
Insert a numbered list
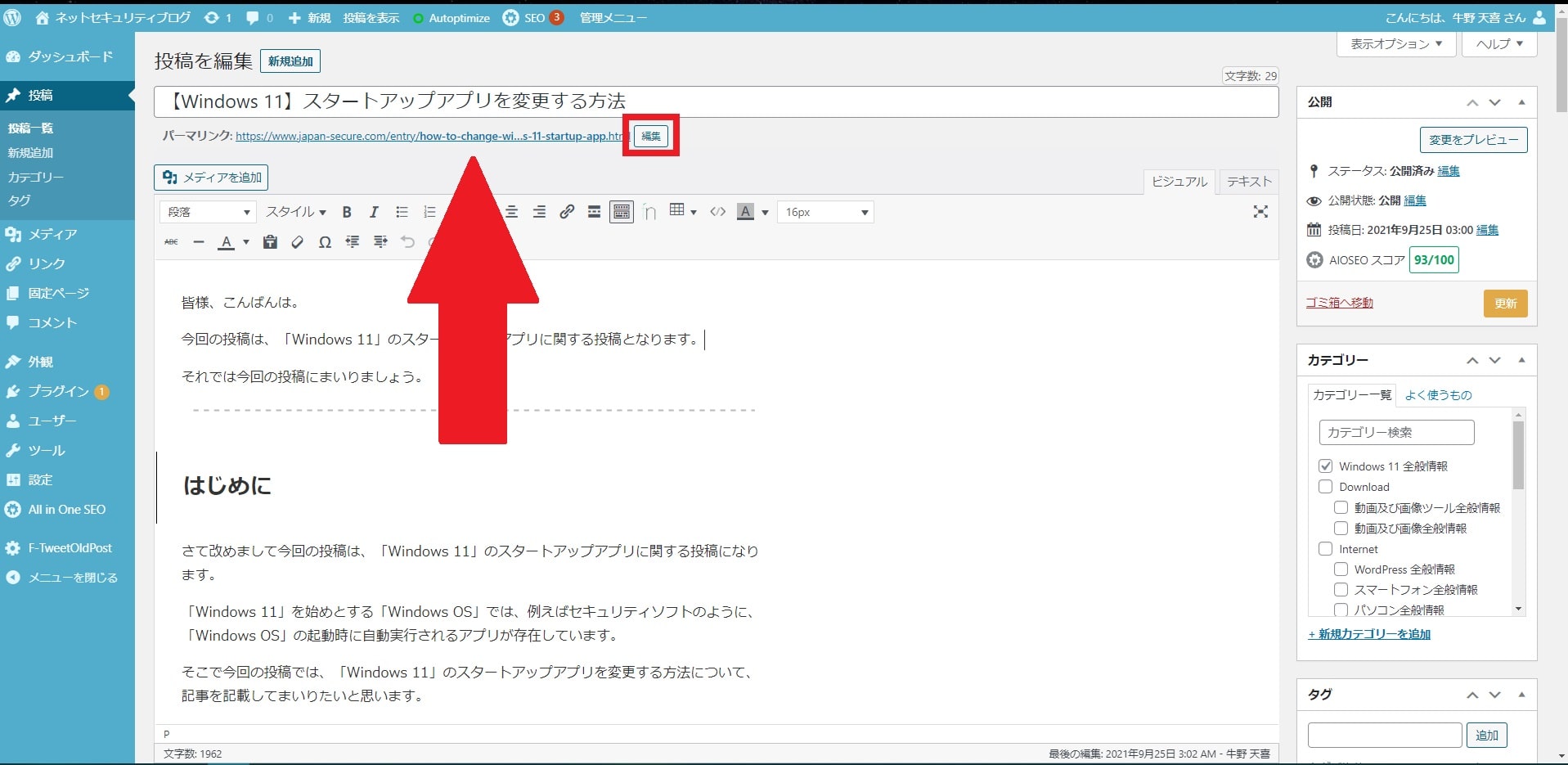(x=429, y=212)
